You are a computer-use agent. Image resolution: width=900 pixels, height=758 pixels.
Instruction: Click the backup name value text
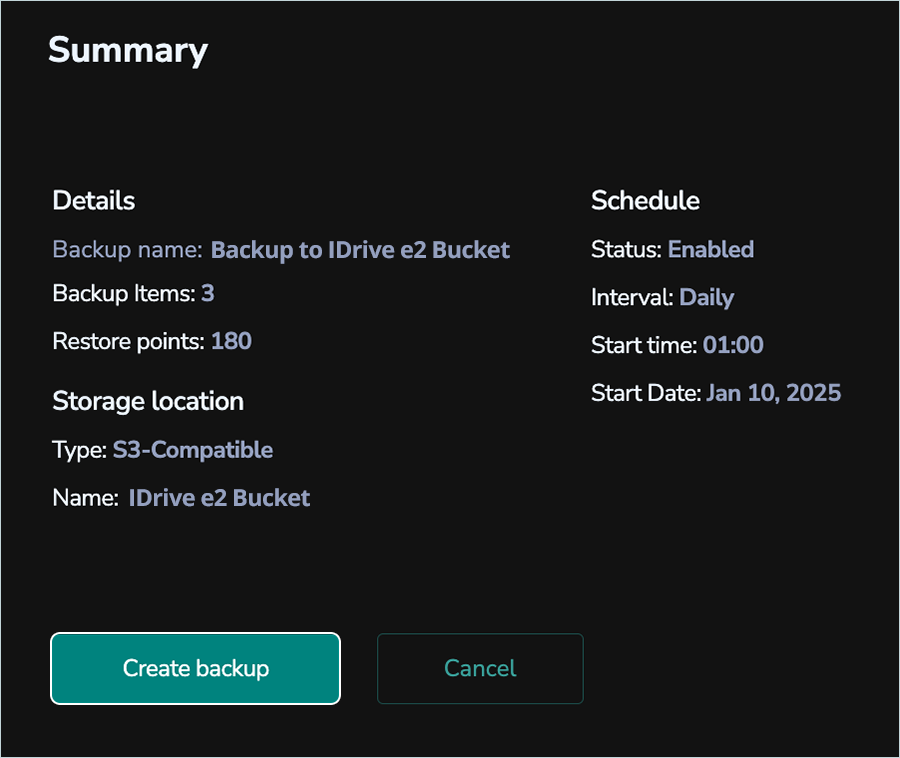click(x=360, y=250)
